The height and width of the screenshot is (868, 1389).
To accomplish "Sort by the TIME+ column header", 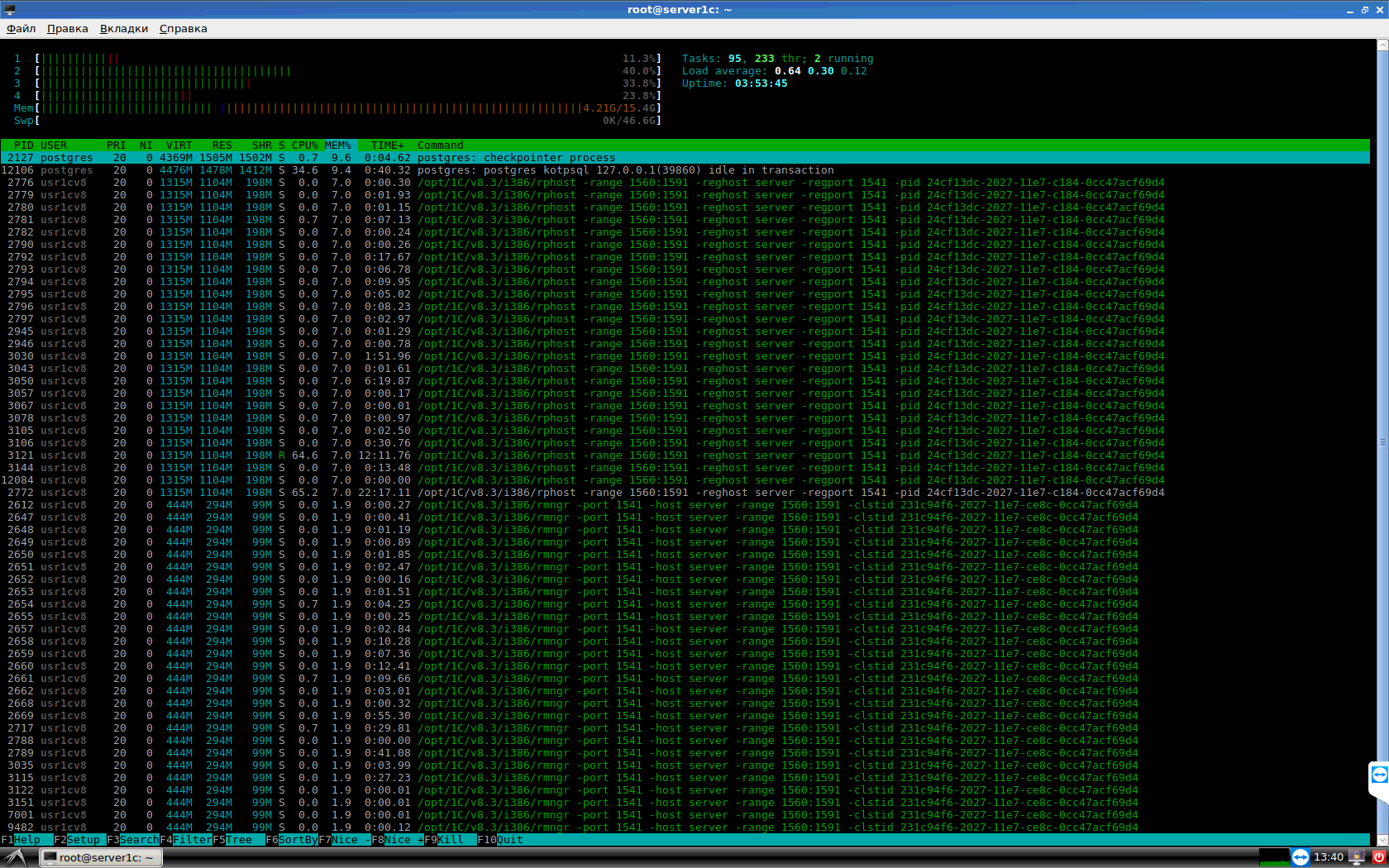I will click(388, 145).
